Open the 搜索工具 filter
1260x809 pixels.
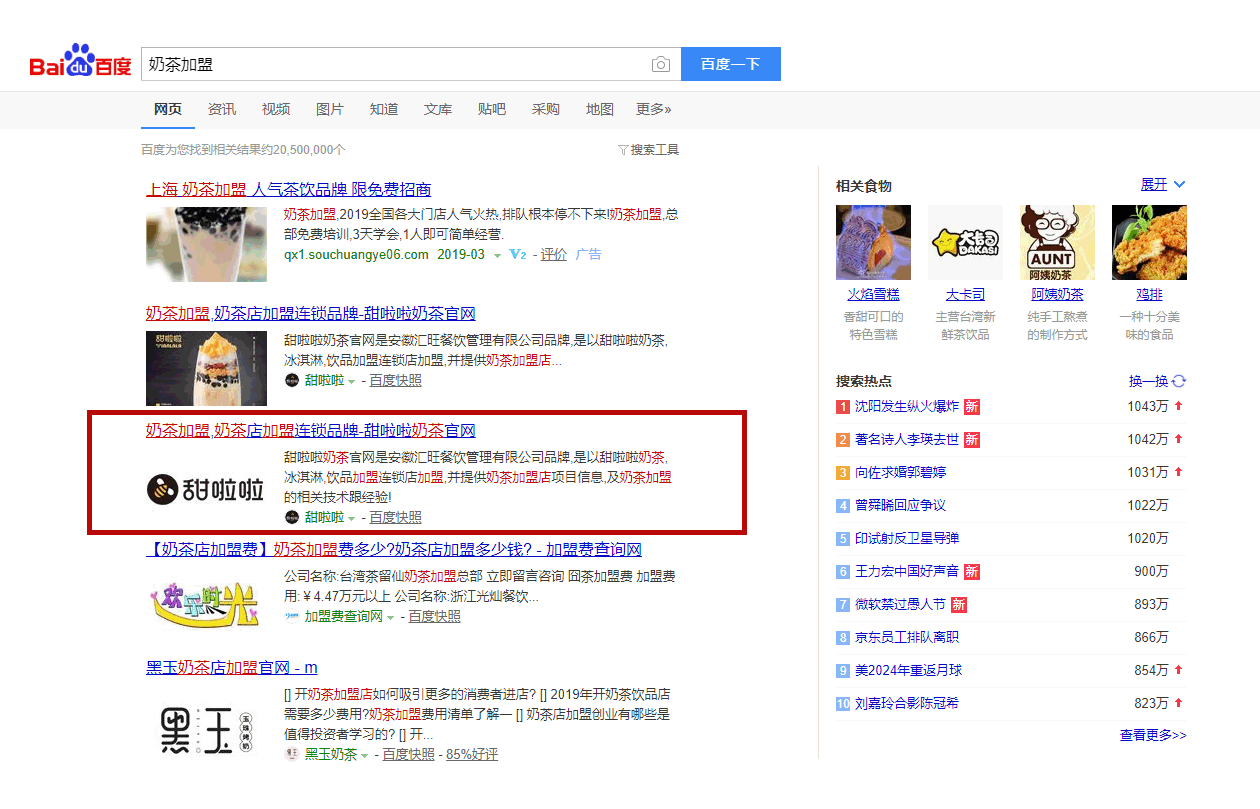(x=648, y=150)
